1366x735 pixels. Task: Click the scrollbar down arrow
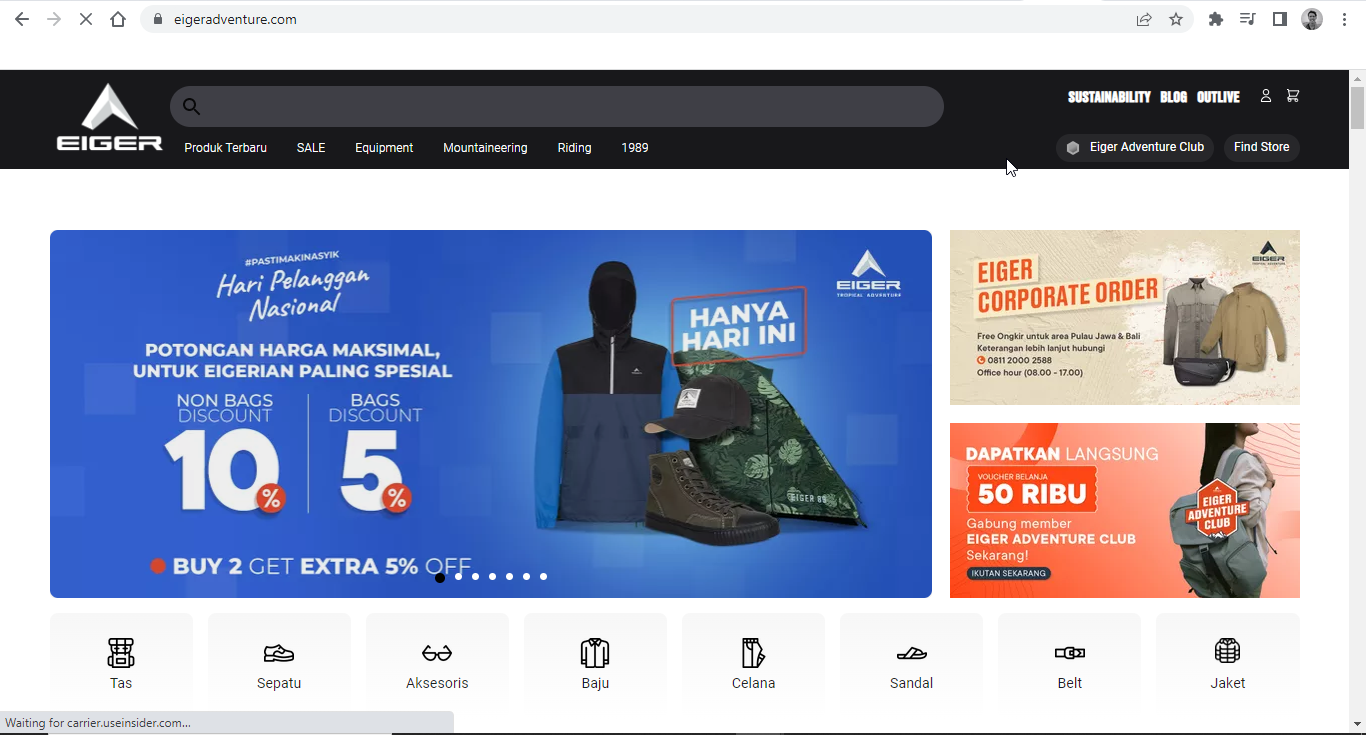(1357, 724)
